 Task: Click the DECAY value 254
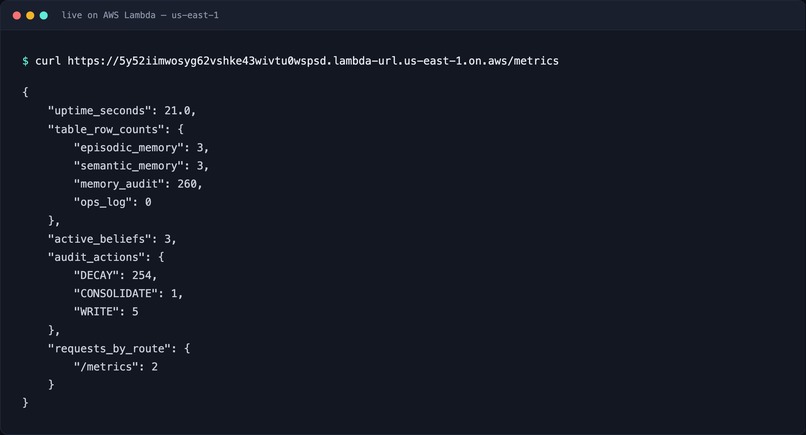[141, 275]
